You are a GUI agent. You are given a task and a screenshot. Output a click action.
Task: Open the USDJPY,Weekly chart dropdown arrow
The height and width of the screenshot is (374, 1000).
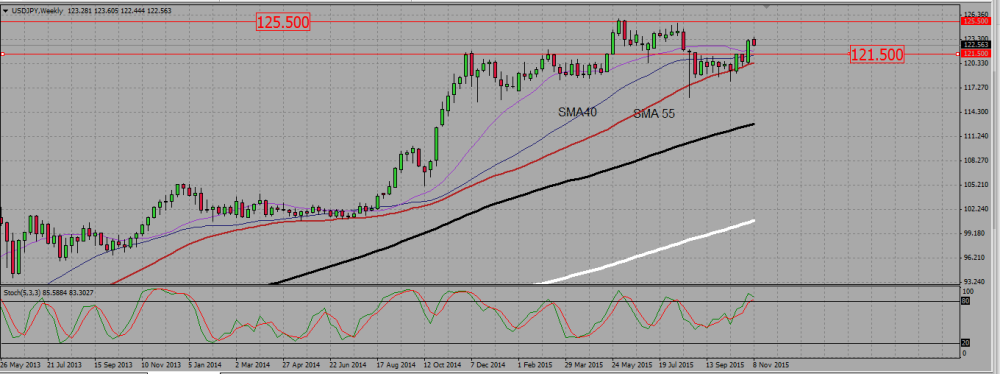click(x=6, y=10)
